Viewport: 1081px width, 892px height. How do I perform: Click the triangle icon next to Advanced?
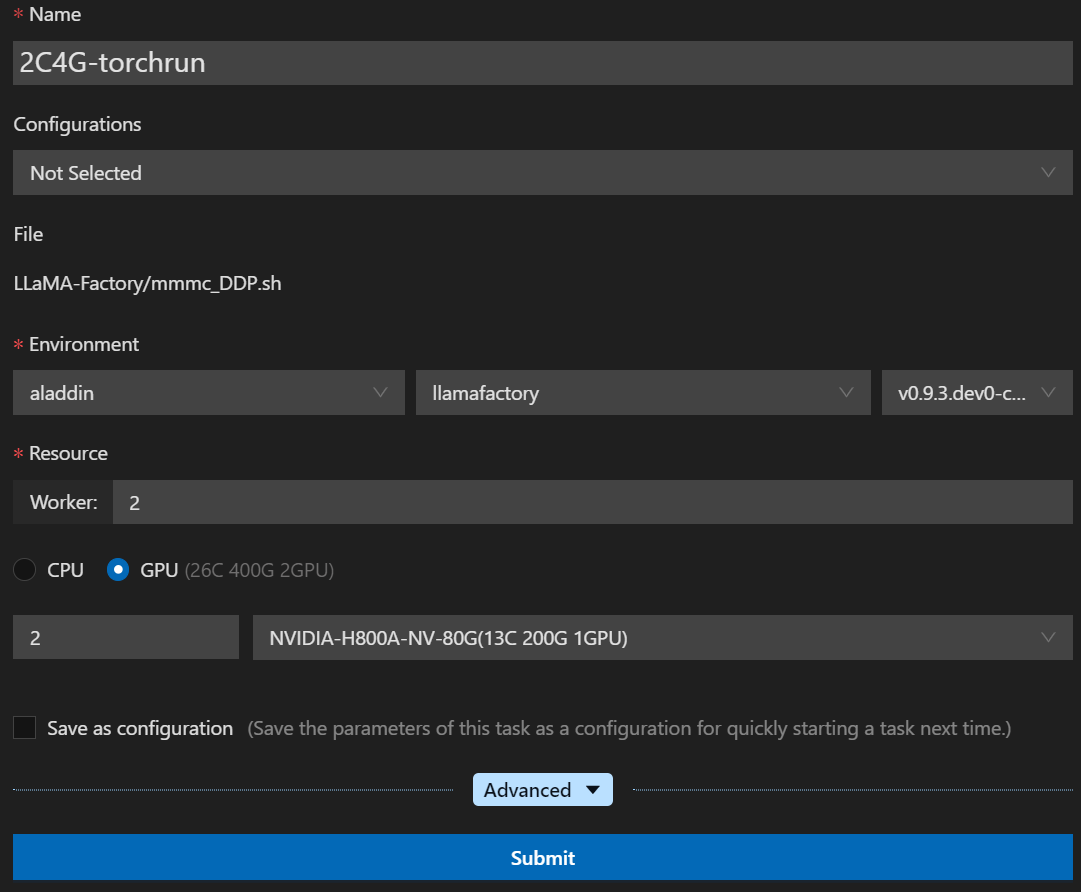(592, 790)
